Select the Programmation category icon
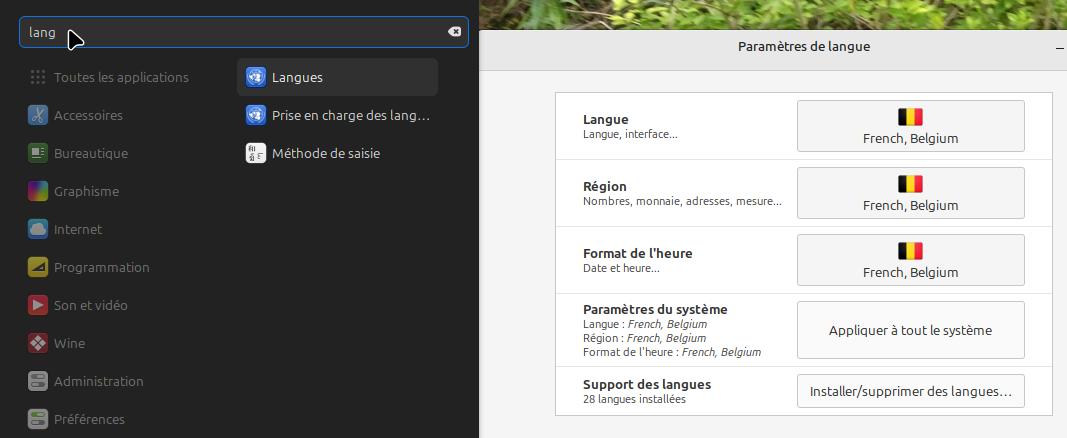Screen dimensions: 1067x438 click(38, 267)
